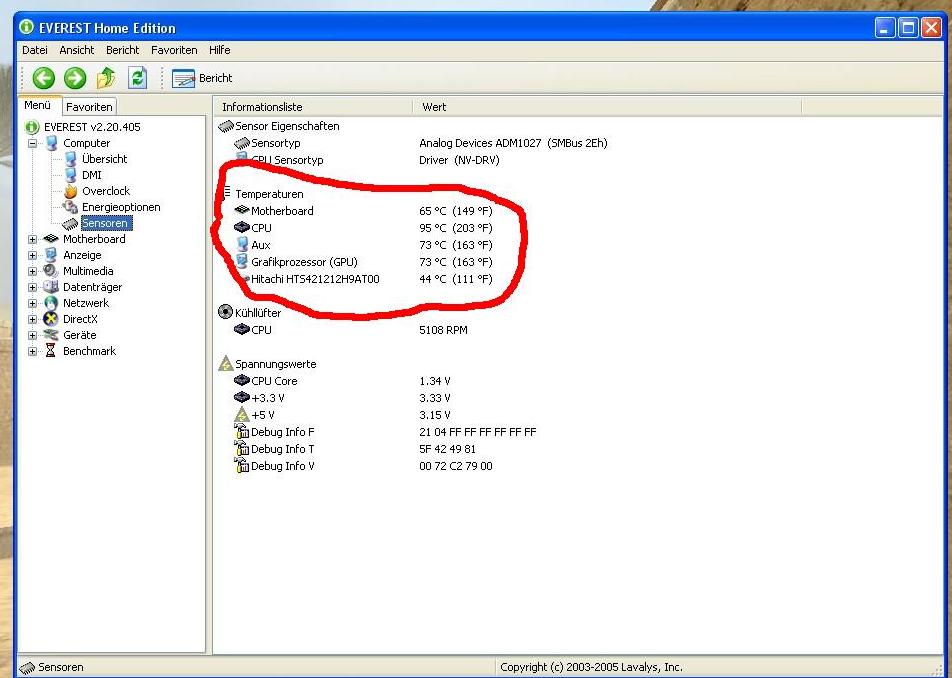952x678 pixels.
Task: Collapse the Computer tree node
Action: click(x=33, y=144)
